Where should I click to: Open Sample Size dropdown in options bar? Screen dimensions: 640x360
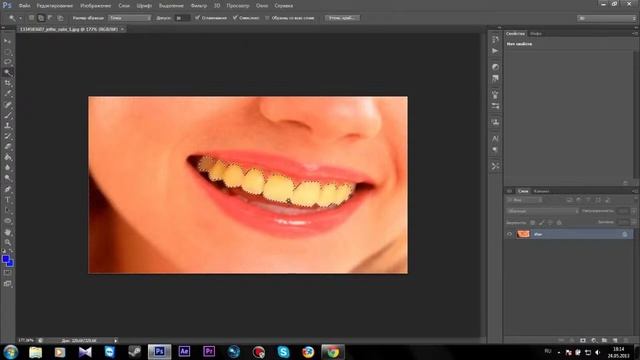(x=129, y=18)
